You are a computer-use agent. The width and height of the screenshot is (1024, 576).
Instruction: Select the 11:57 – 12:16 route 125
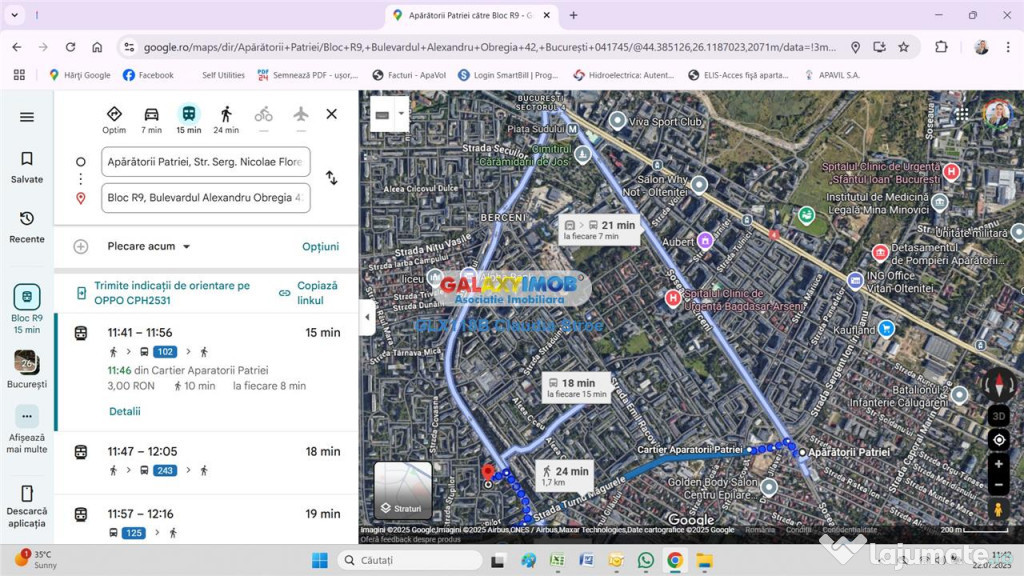pyautogui.click(x=208, y=520)
